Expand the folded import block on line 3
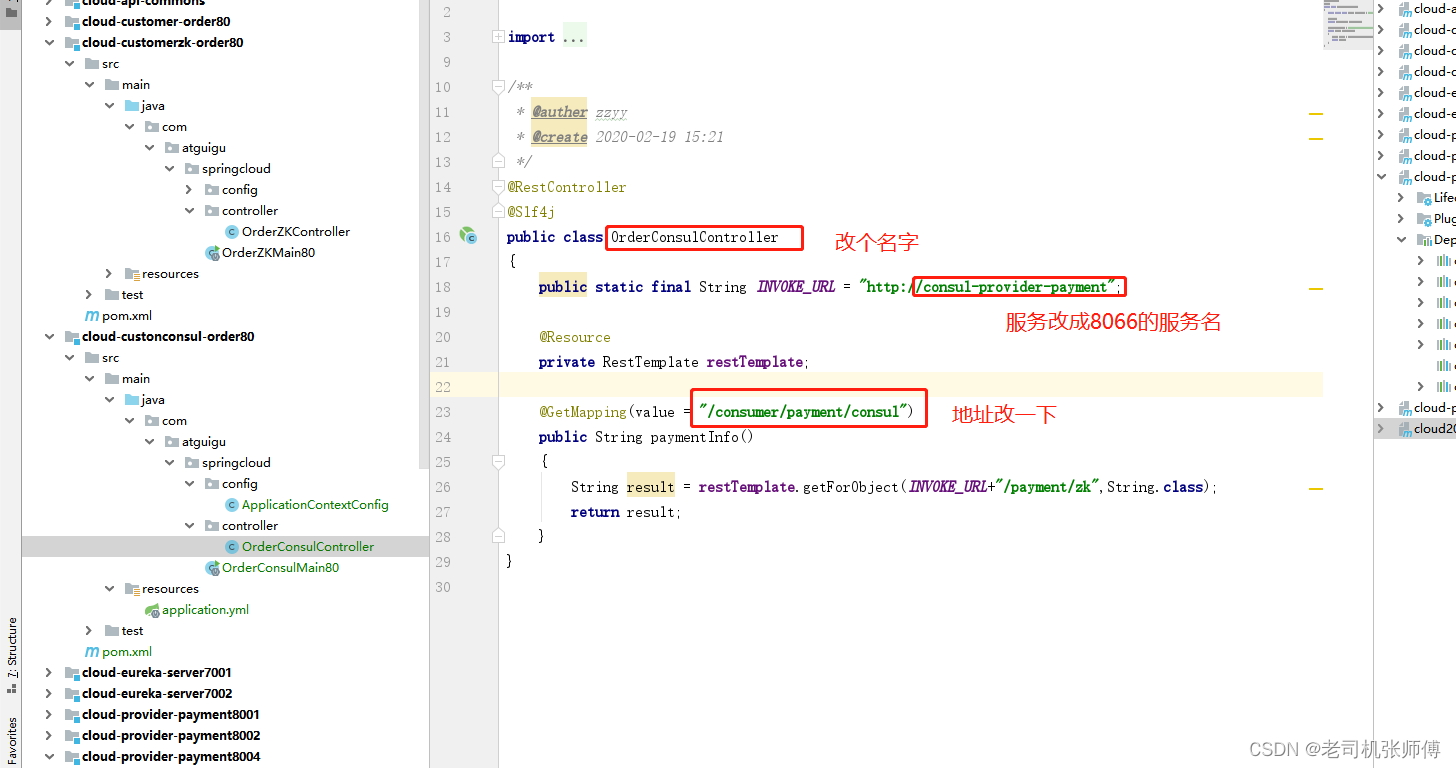Image resolution: width=1456 pixels, height=768 pixels. tap(498, 37)
